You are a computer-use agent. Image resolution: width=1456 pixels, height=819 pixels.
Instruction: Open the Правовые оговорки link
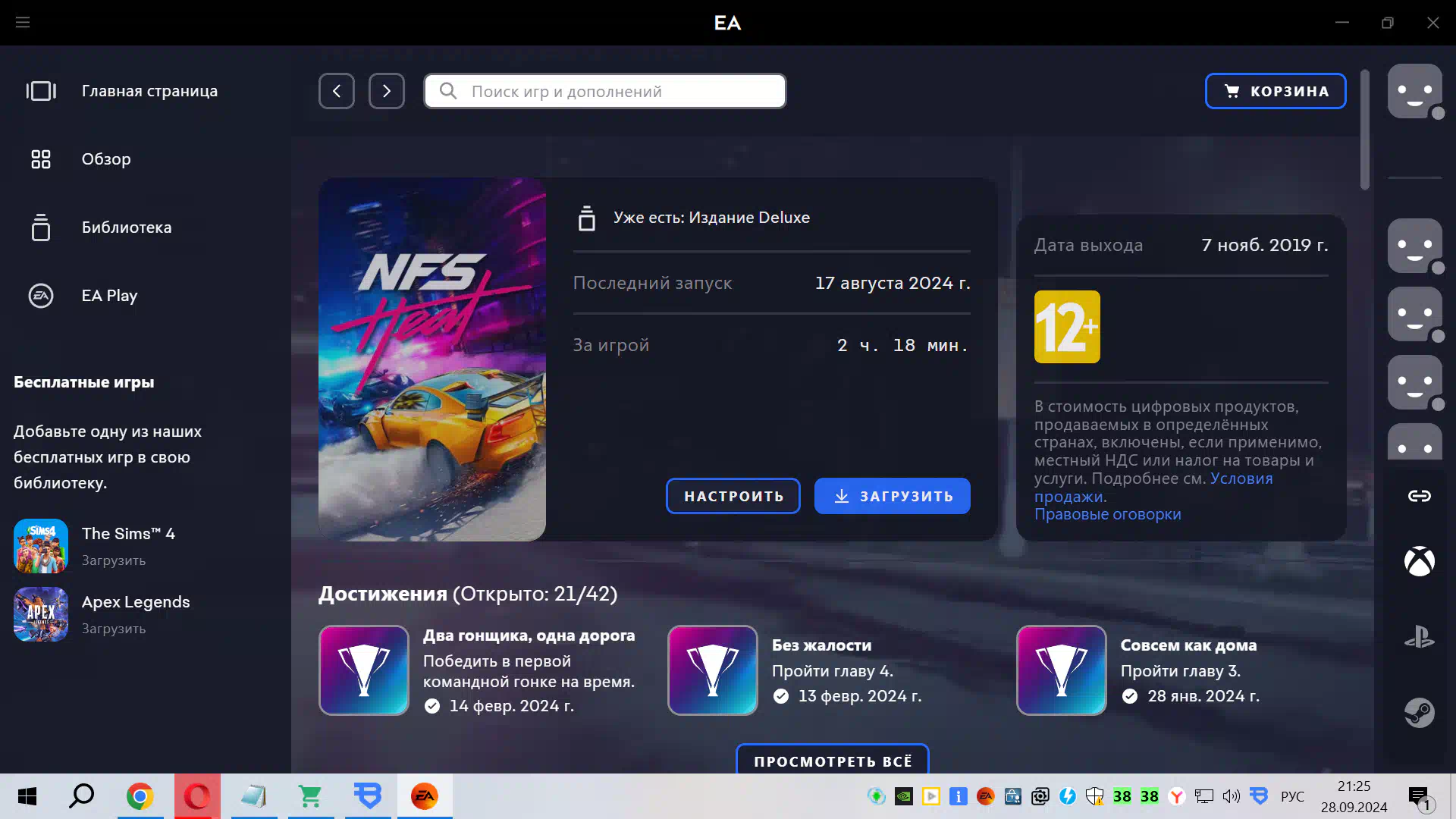(x=1107, y=514)
